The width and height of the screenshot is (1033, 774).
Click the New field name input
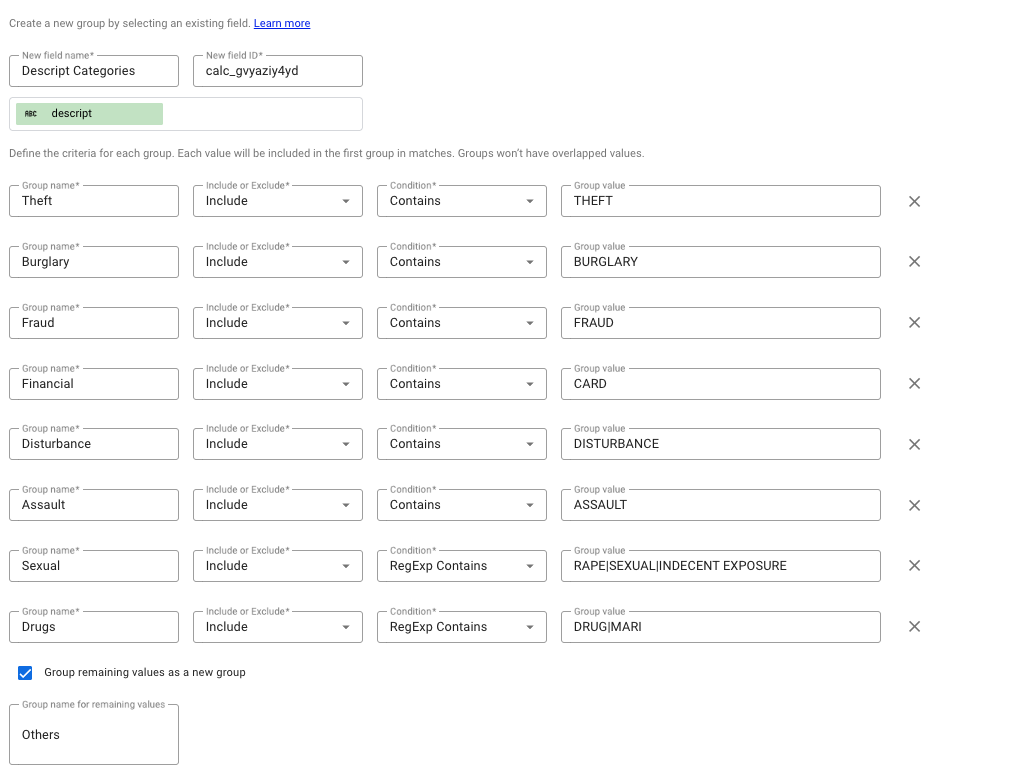pyautogui.click(x=94, y=71)
